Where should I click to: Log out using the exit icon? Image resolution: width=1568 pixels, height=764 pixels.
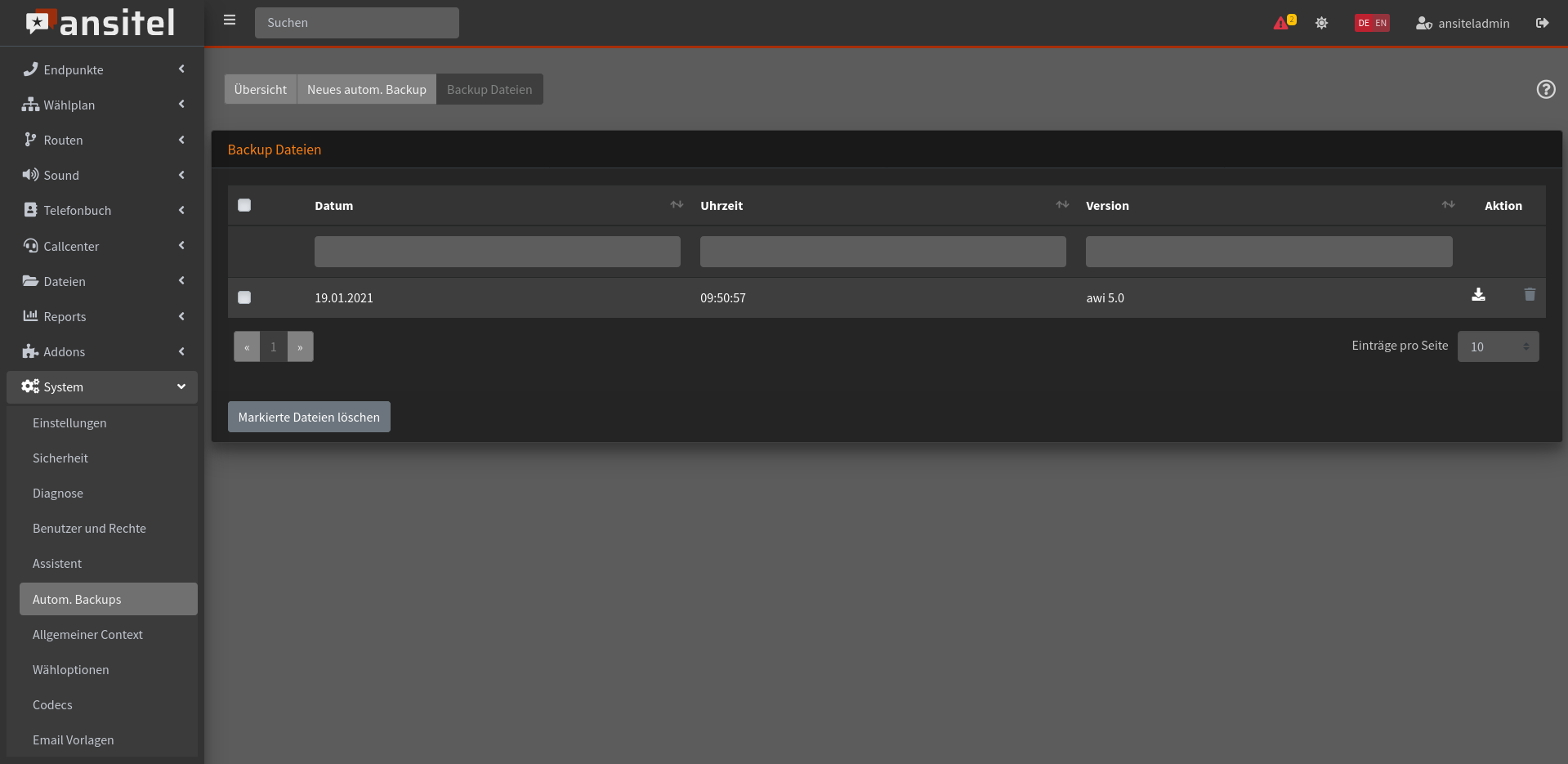tap(1542, 23)
